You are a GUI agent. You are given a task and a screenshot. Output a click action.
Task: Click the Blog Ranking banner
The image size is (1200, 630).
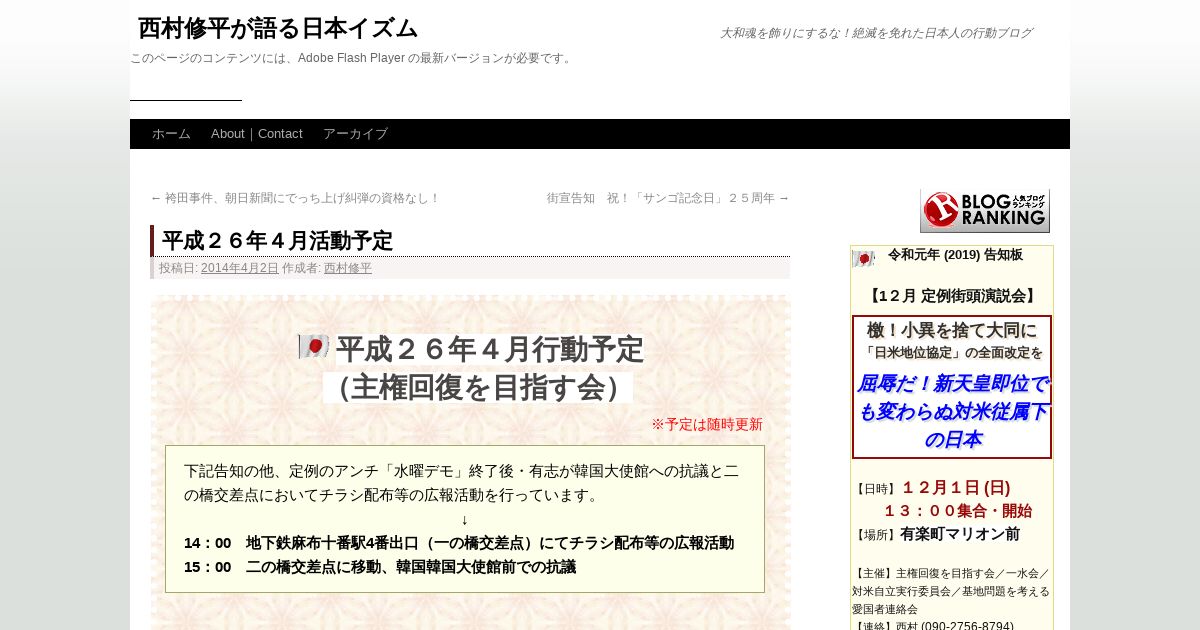(985, 211)
